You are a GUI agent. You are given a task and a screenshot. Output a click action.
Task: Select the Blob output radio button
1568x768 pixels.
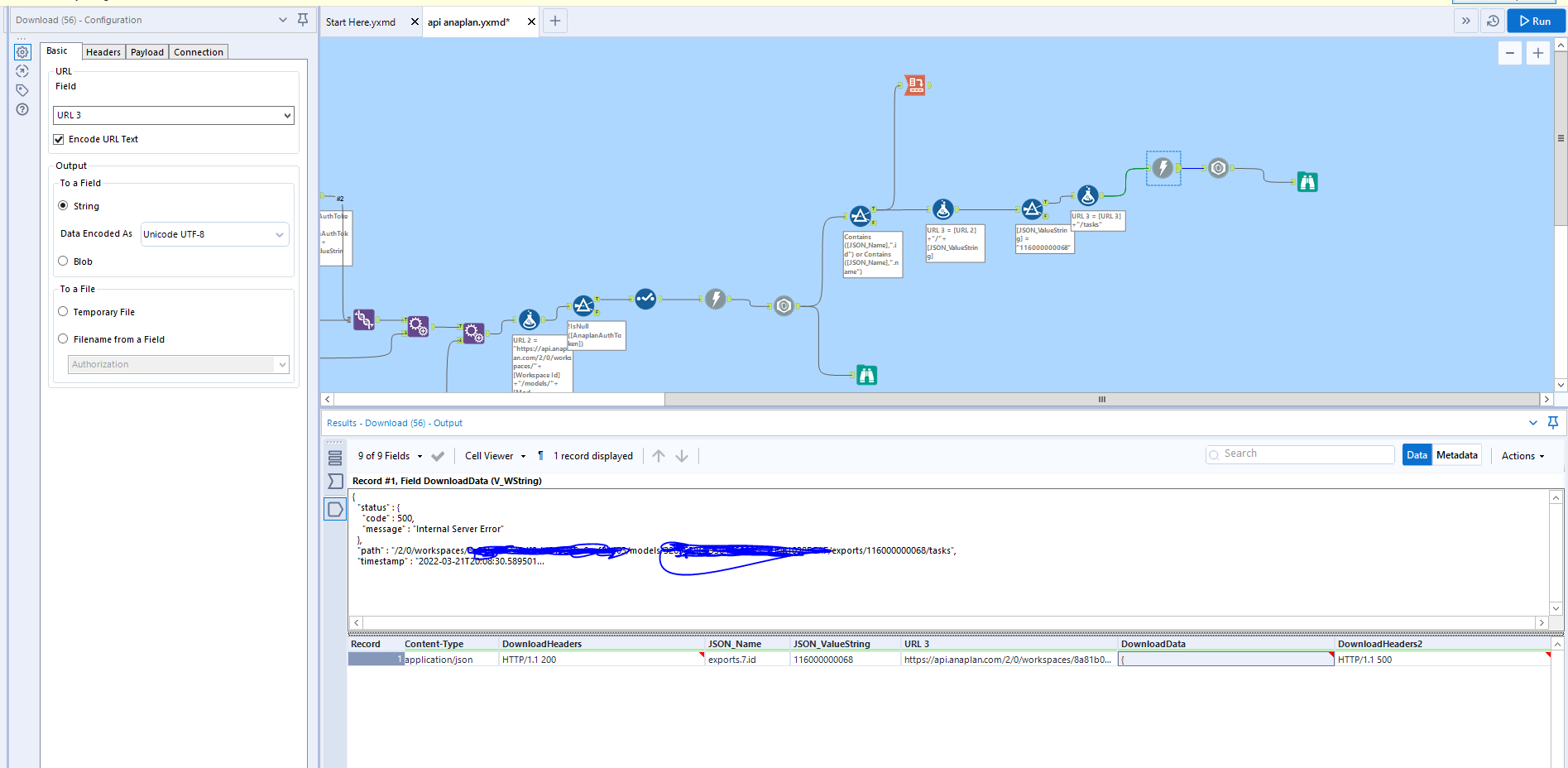pos(63,261)
